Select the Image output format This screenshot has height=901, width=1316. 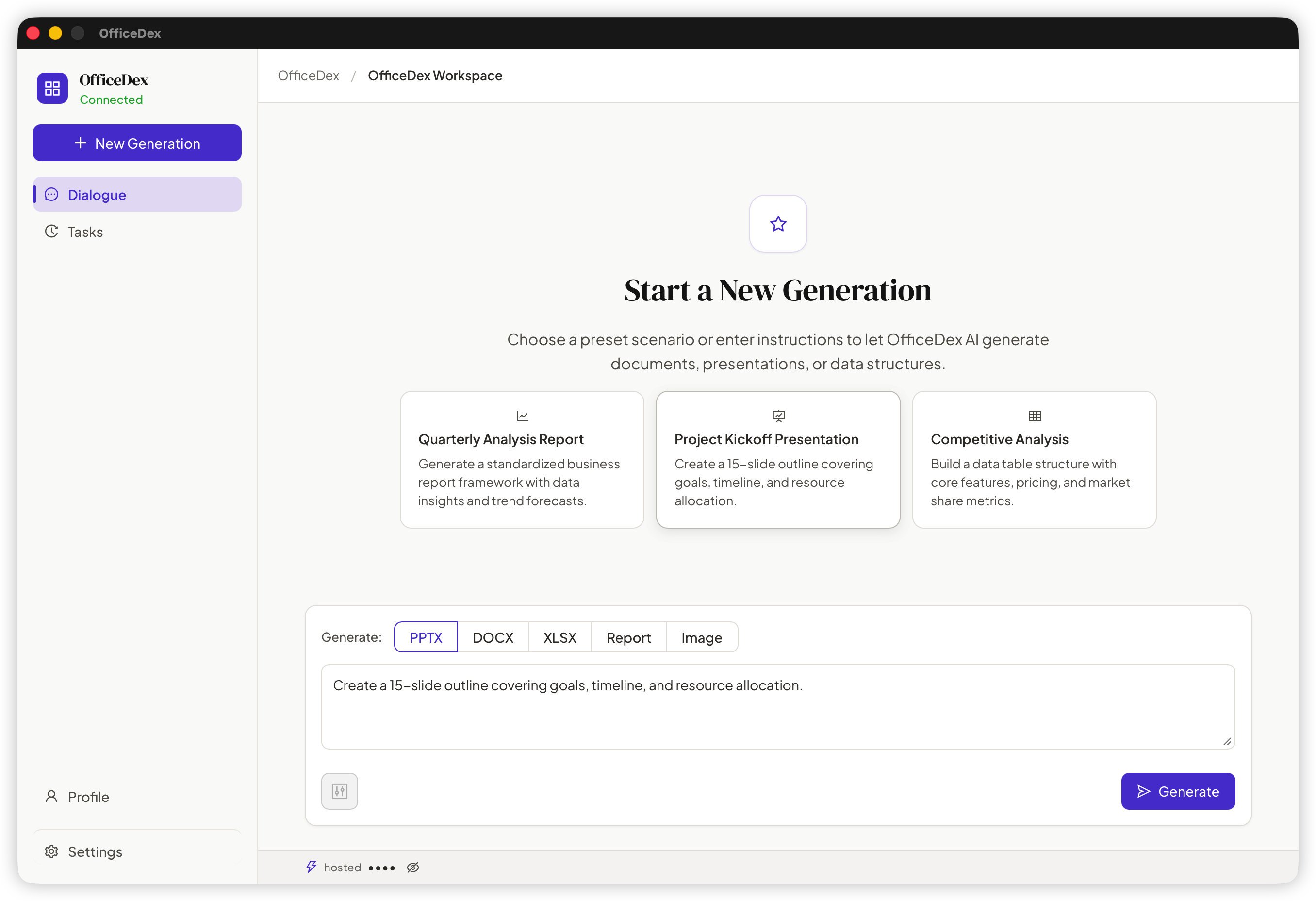(x=702, y=637)
